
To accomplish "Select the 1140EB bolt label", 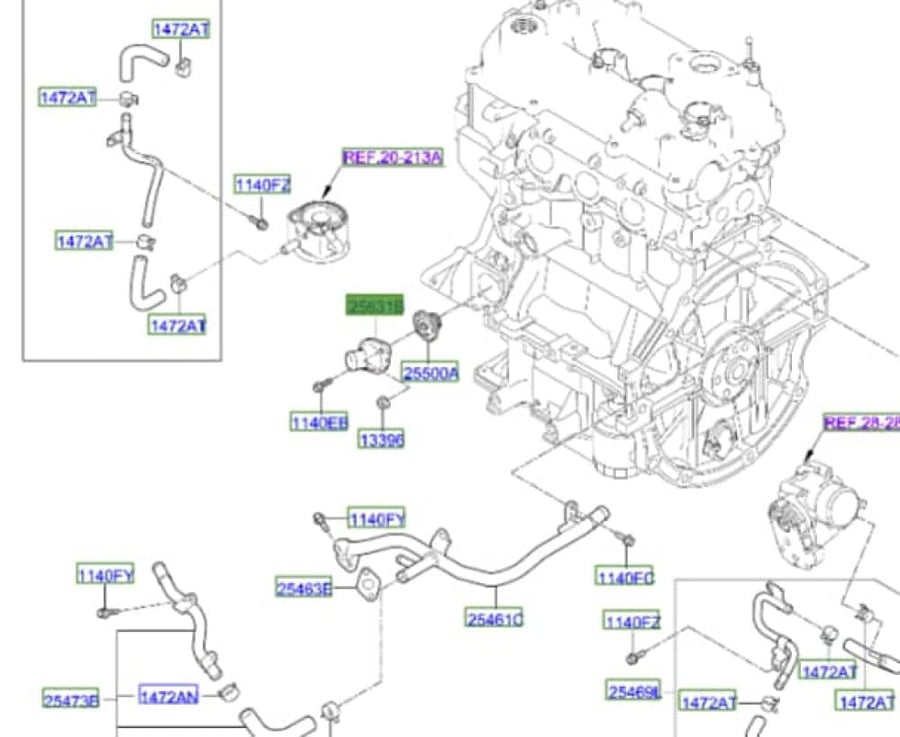I will coord(319,422).
